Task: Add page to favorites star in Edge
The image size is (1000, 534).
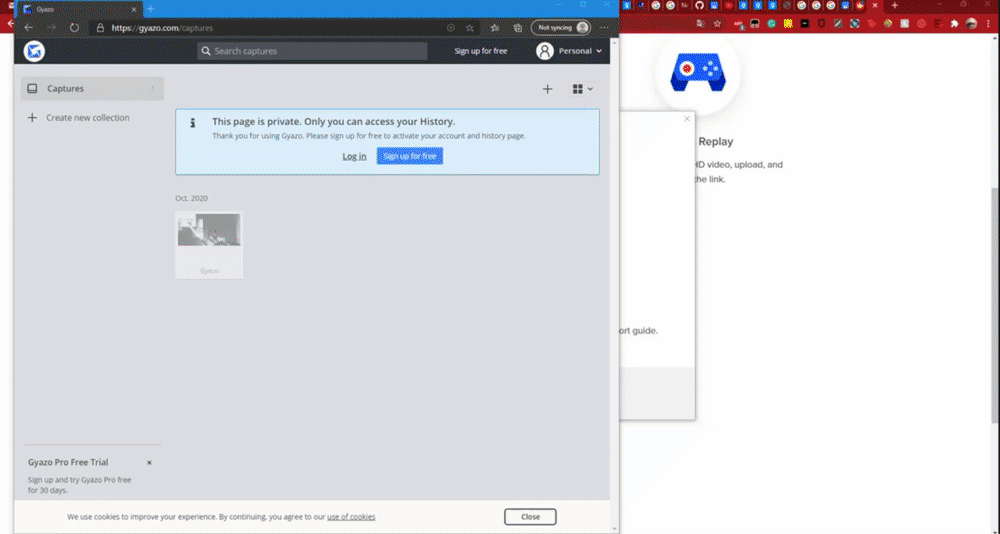Action: point(470,27)
